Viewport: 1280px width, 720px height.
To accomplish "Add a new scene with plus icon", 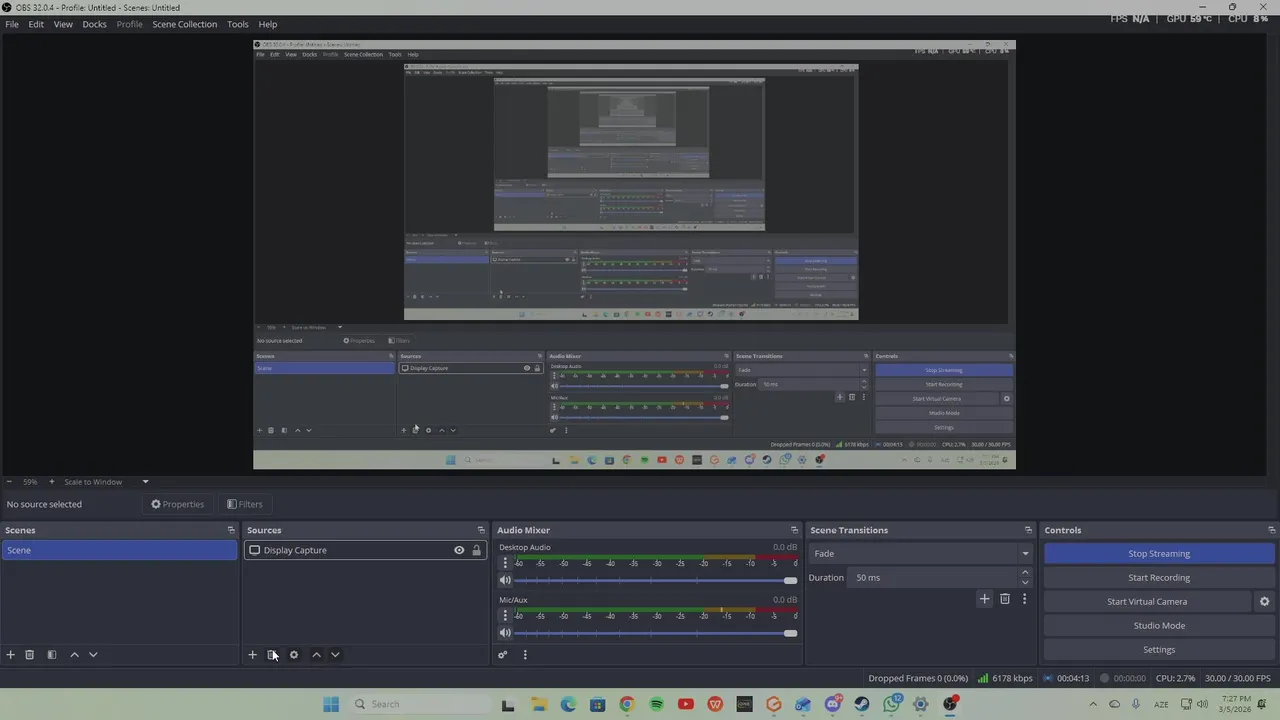I will click(11, 655).
